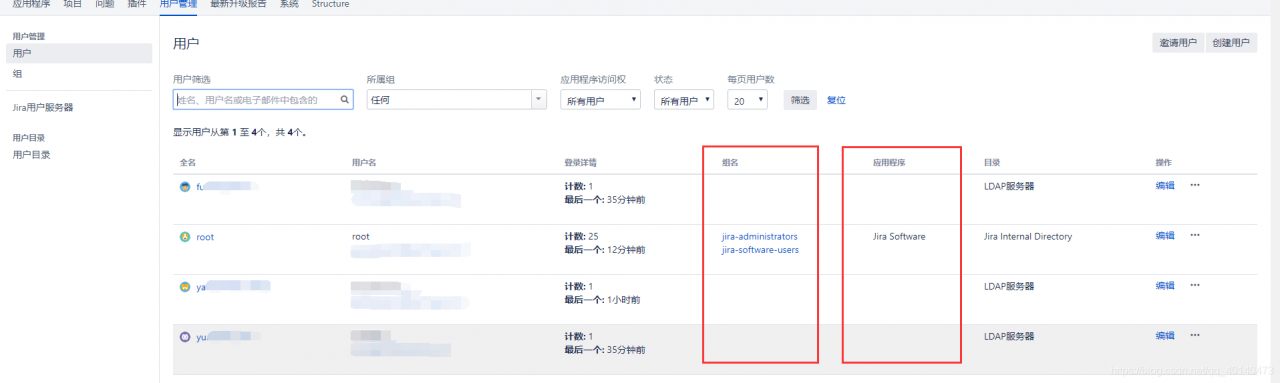Click the 操作 column header
The image size is (1280, 383).
click(x=1163, y=162)
